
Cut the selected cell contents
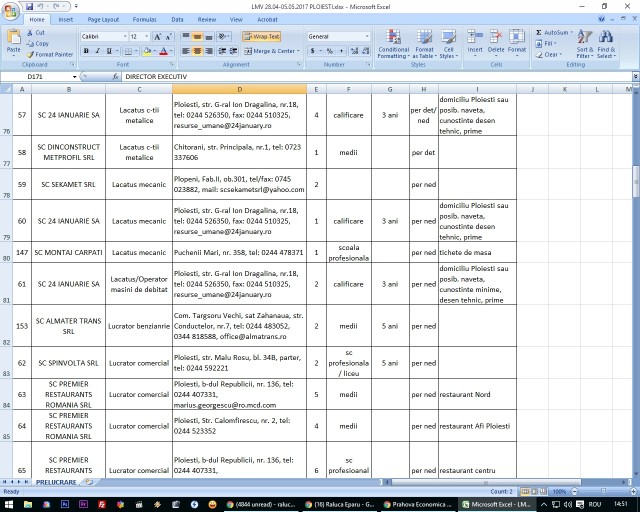(x=36, y=33)
